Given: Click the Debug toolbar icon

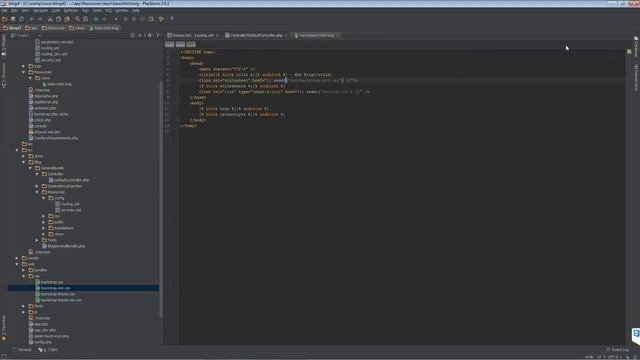Looking at the screenshot, I should pyautogui.click(x=134, y=19).
